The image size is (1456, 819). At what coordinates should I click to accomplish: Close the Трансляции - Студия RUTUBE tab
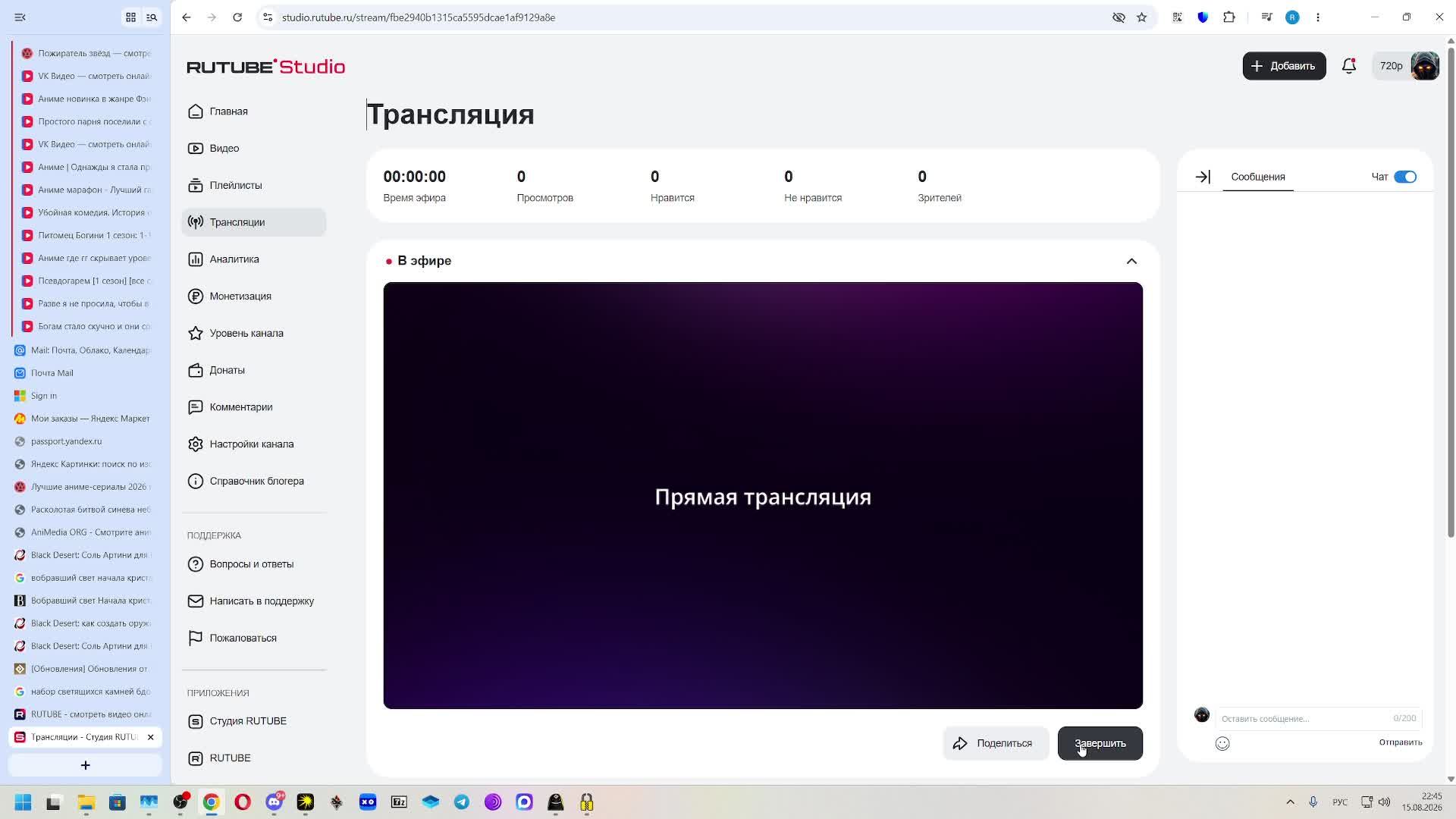coord(150,737)
